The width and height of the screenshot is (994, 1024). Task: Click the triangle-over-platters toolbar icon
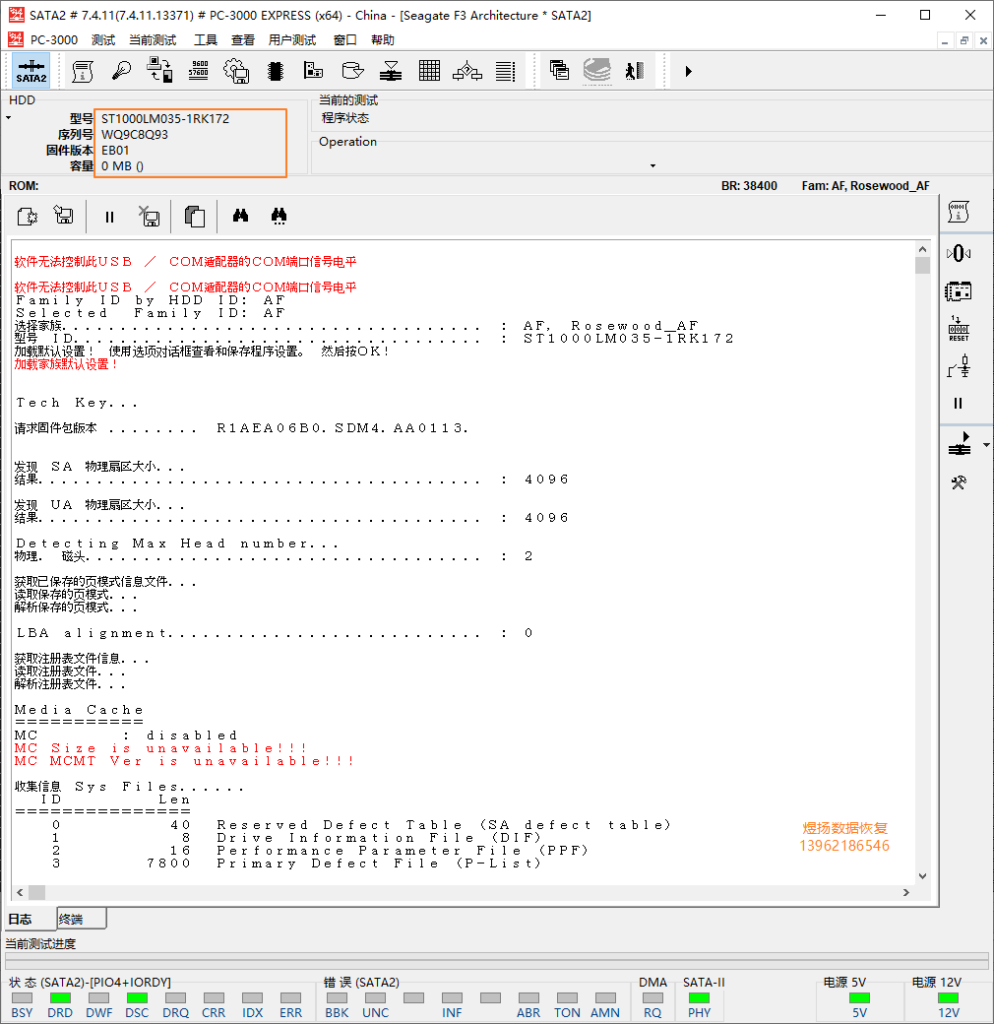[x=391, y=71]
